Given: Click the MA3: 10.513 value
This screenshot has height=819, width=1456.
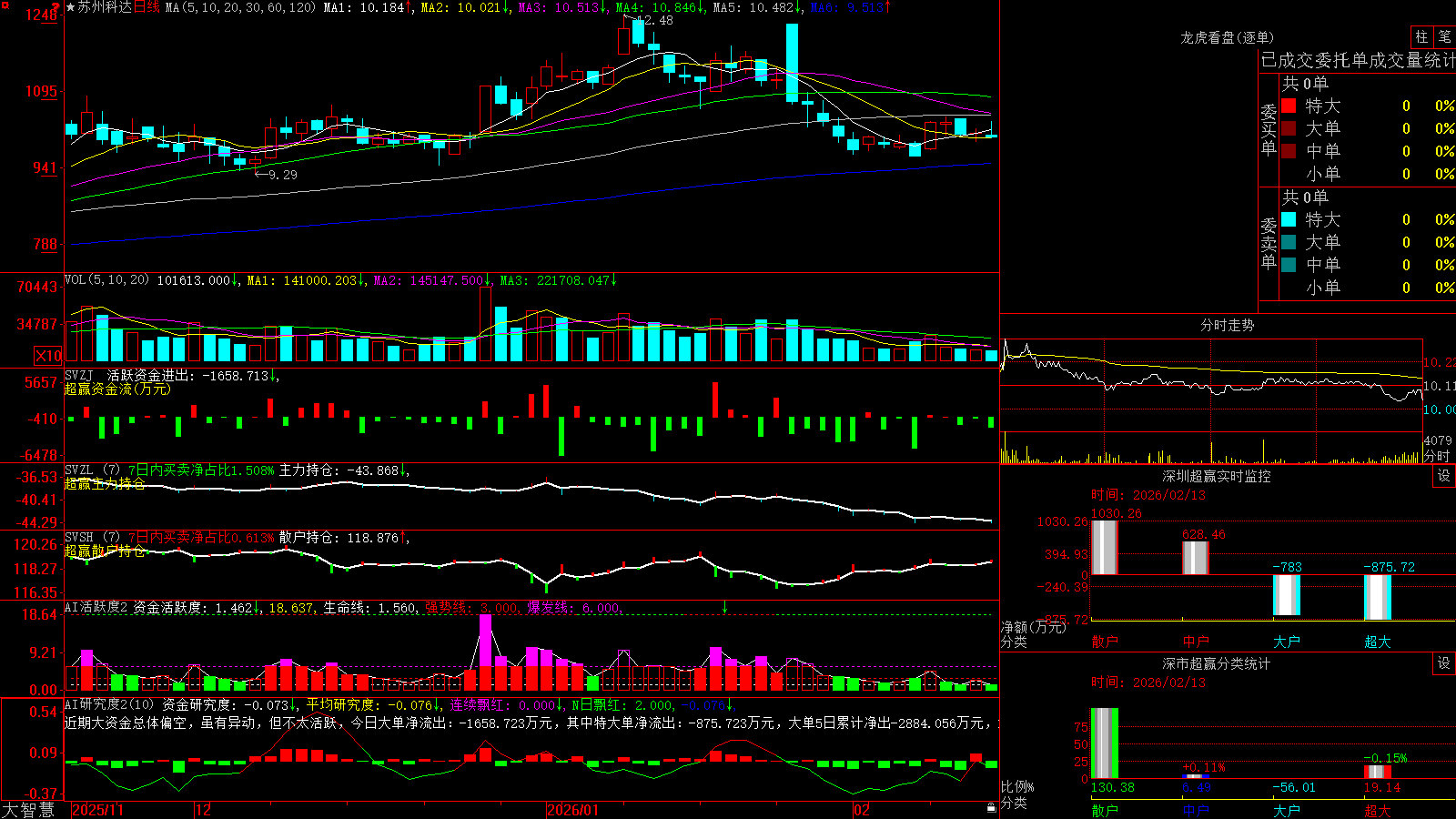Looking at the screenshot, I should (558, 7).
